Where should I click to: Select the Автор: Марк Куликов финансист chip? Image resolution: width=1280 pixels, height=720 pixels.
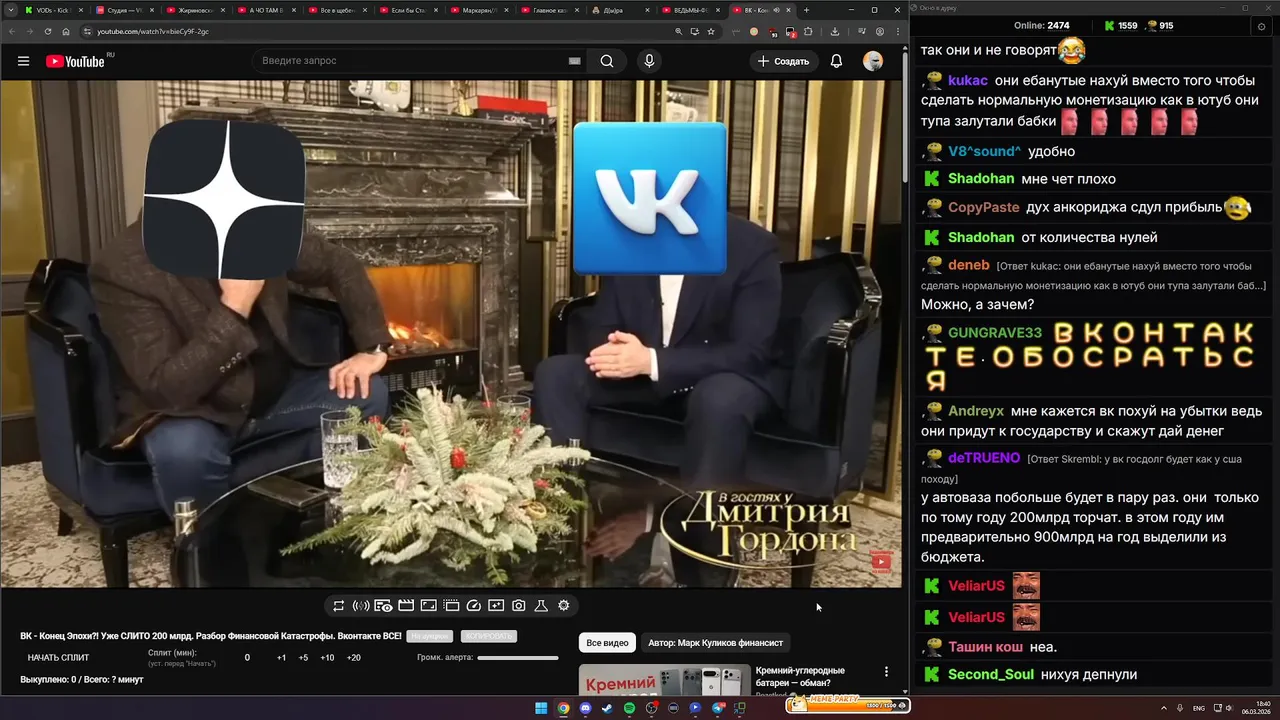[x=715, y=643]
